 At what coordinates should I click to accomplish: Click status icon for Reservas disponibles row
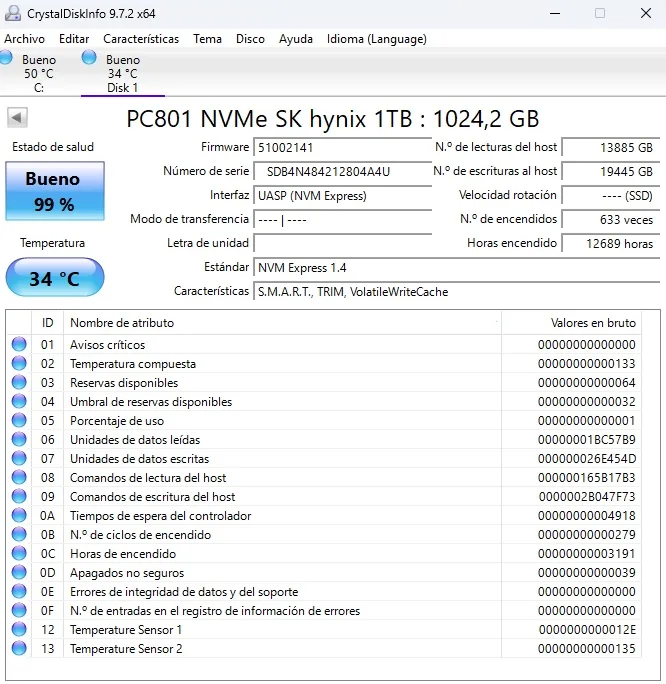pos(19,382)
